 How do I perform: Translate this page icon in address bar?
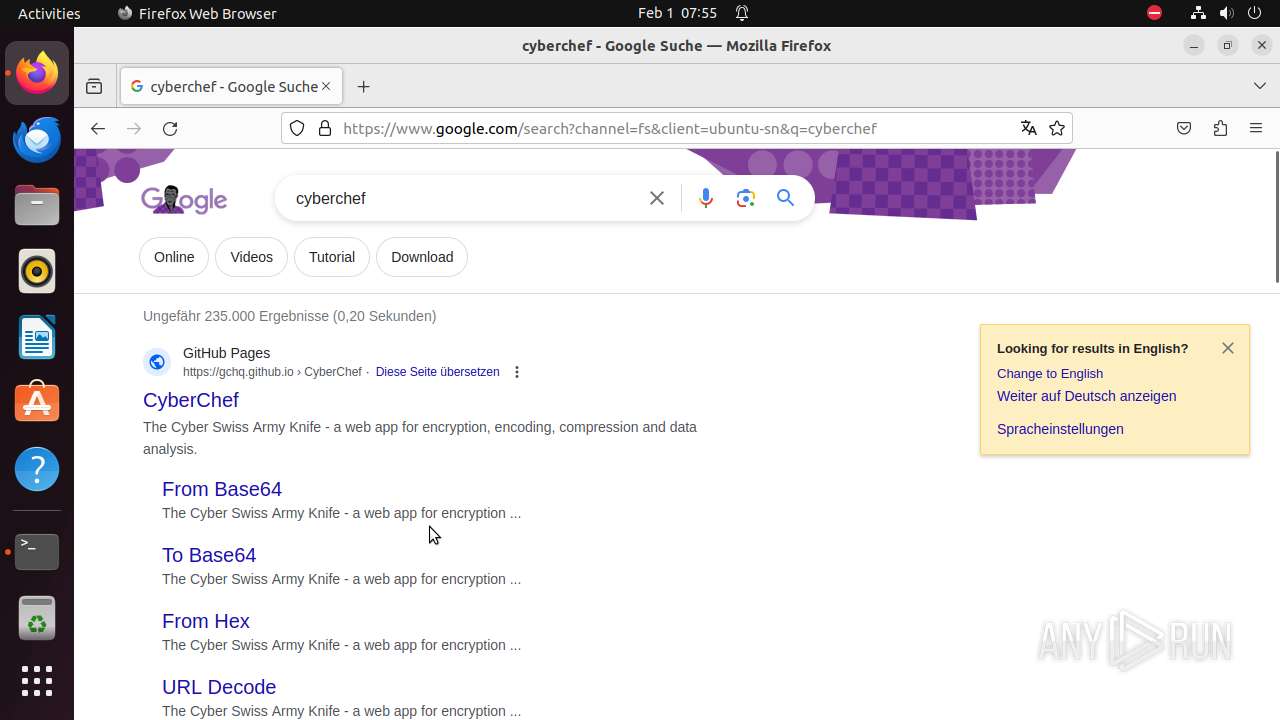(x=1028, y=128)
